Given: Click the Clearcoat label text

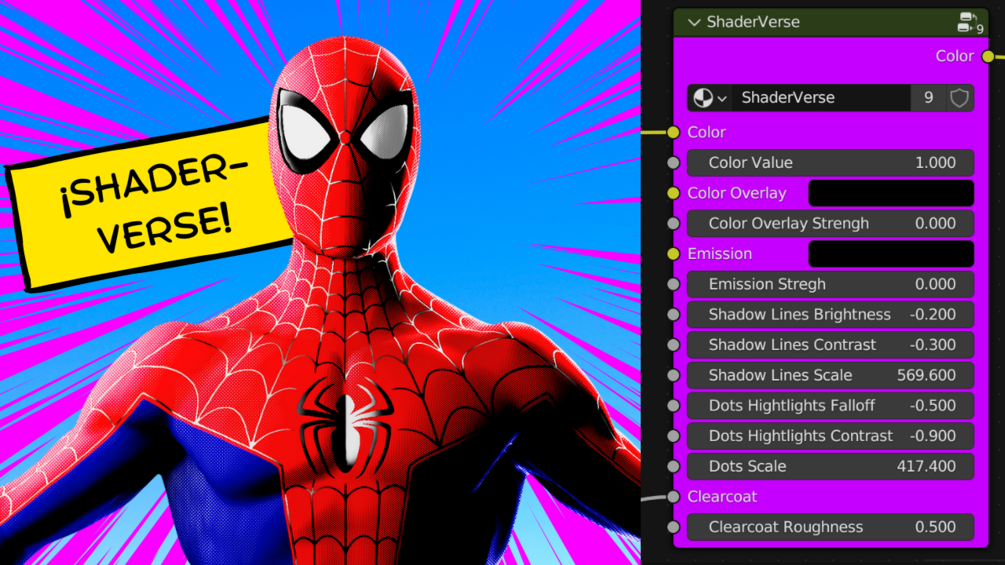Looking at the screenshot, I should (x=722, y=496).
